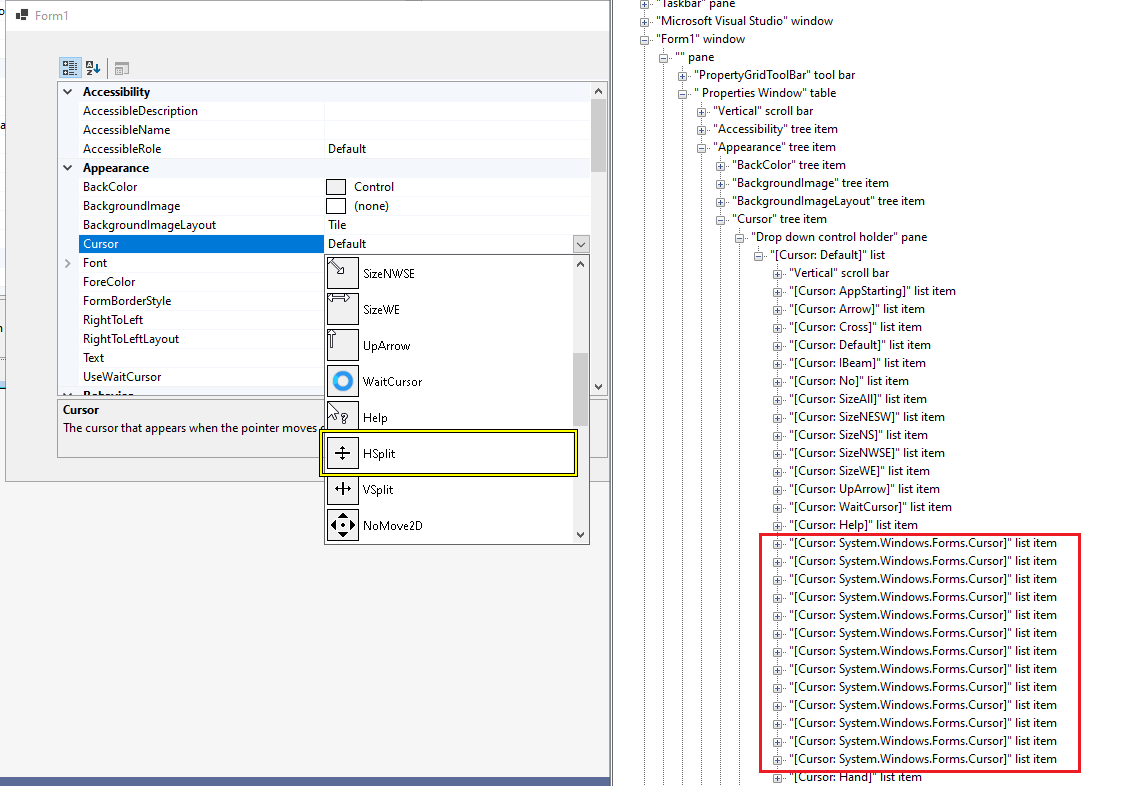Image resolution: width=1138 pixels, height=786 pixels.
Task: Click the Property Pages icon
Action: tap(121, 67)
